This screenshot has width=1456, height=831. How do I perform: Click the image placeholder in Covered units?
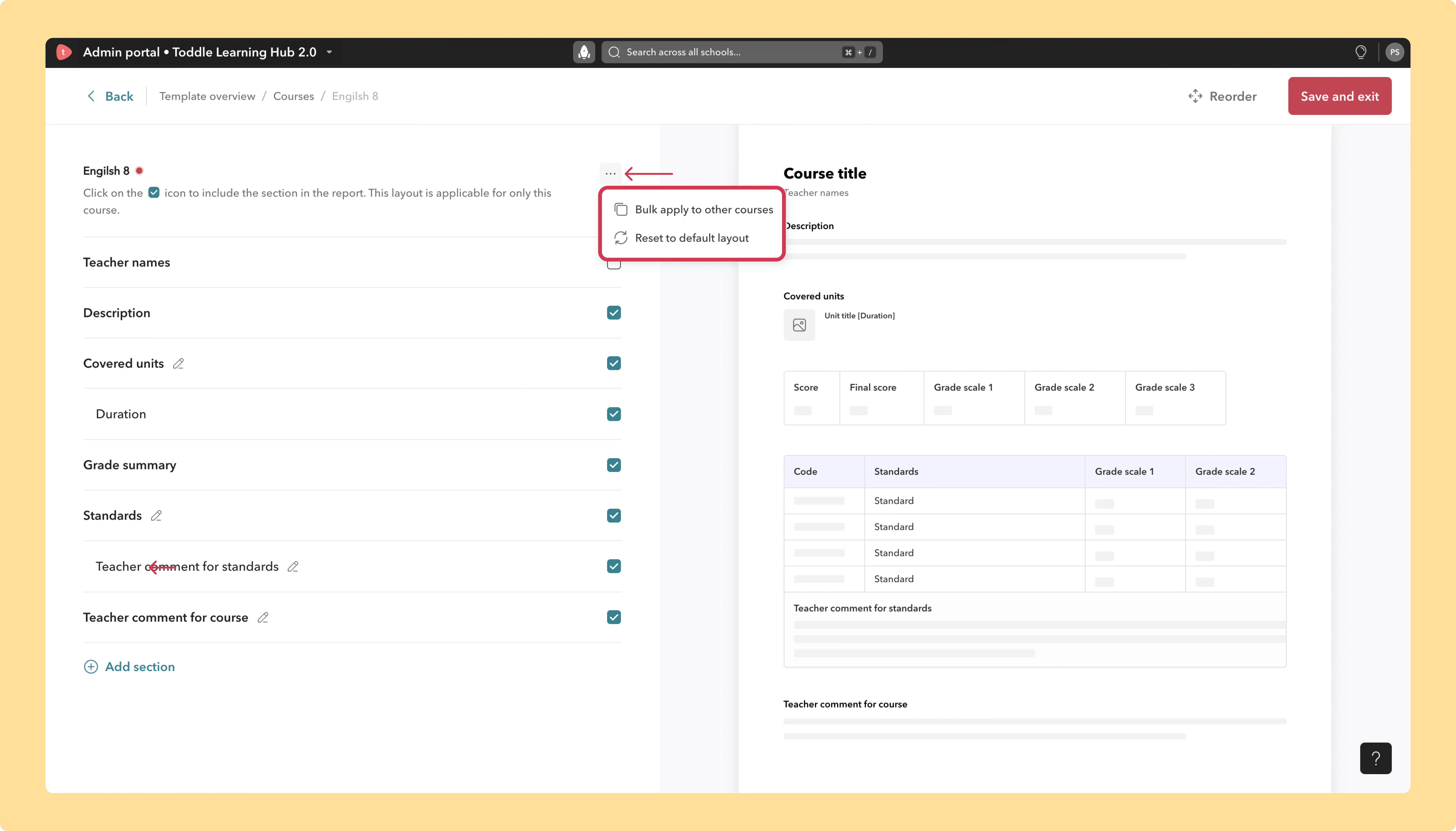click(799, 325)
